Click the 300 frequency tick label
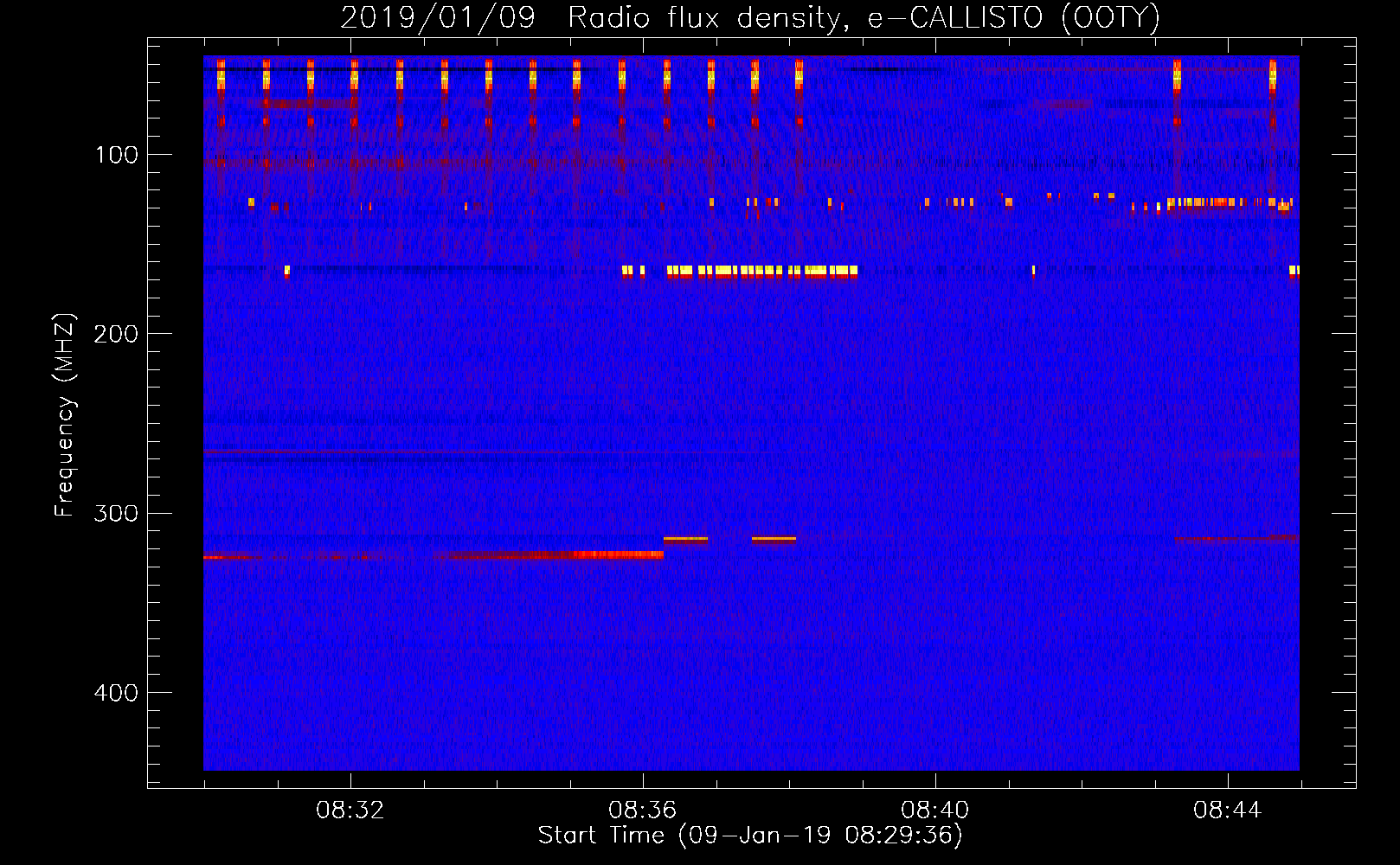Image resolution: width=1400 pixels, height=865 pixels. 115,513
